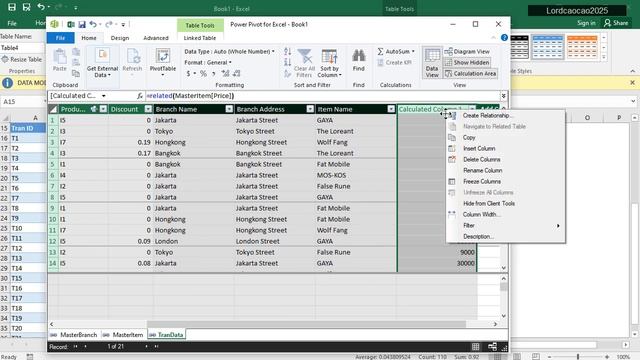The width and height of the screenshot is (640, 360).
Task: Click the formula bar text with related formula
Action: pos(190,96)
